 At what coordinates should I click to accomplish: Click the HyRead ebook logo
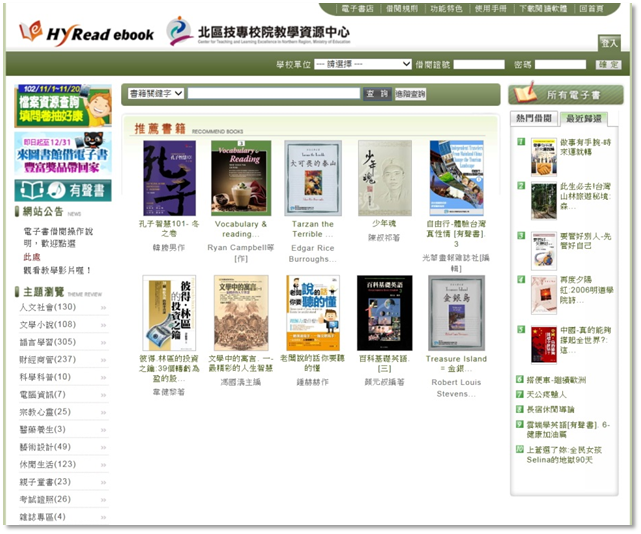click(86, 33)
